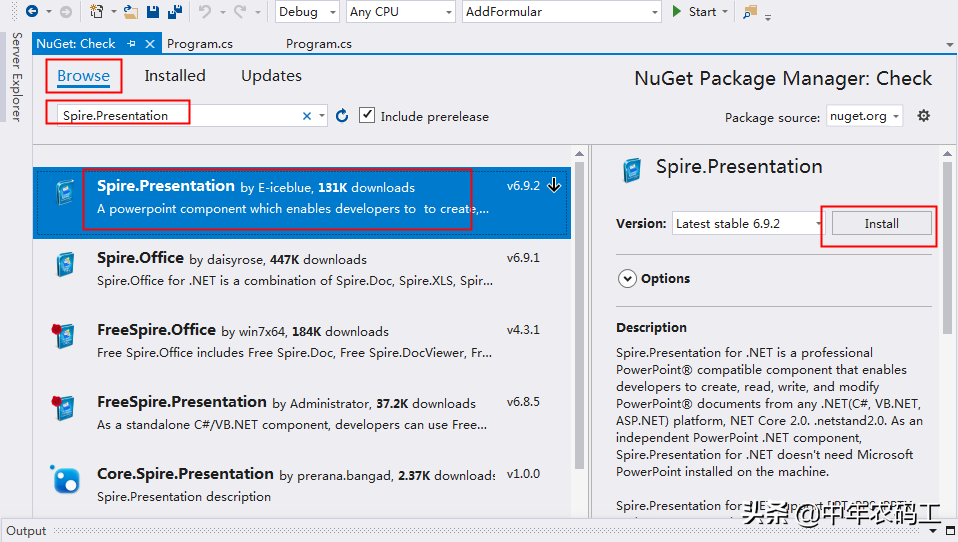The height and width of the screenshot is (542, 958).
Task: Click the Undo arrow icon
Action: (205, 12)
